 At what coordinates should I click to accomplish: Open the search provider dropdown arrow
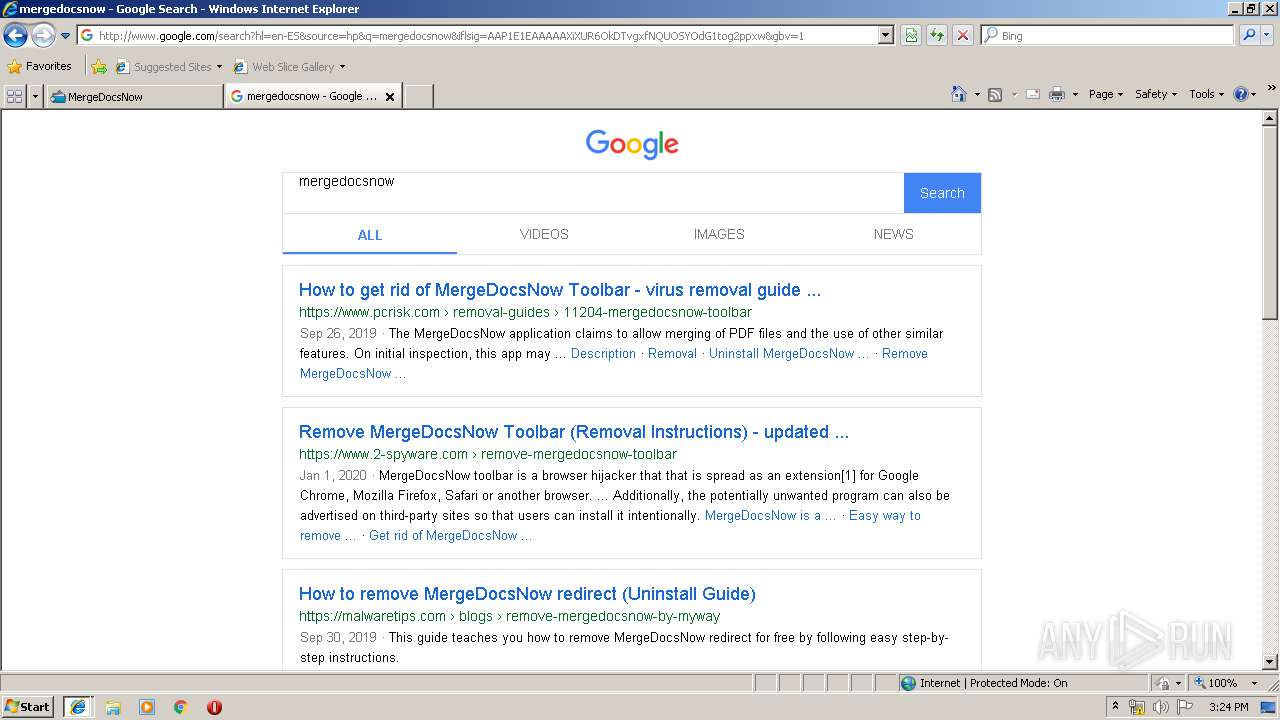pyautogui.click(x=1266, y=36)
